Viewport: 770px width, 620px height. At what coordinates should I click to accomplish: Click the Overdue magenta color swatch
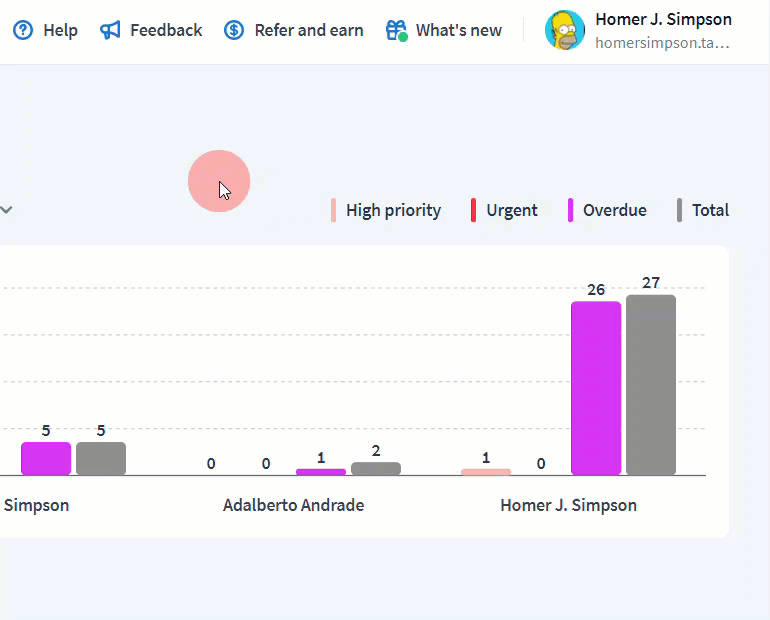click(571, 210)
